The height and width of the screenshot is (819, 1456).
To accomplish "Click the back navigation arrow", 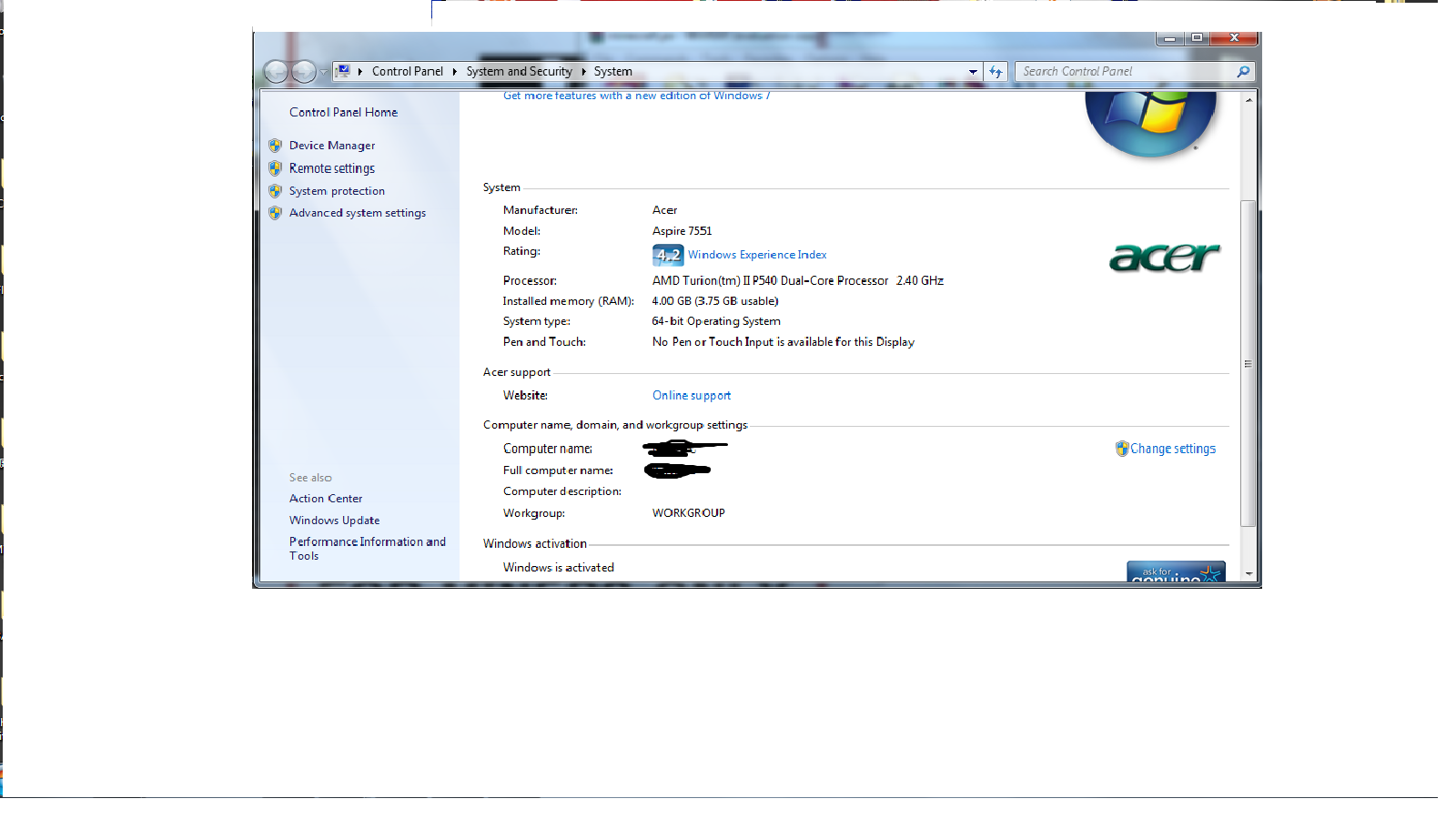I will pyautogui.click(x=276, y=72).
